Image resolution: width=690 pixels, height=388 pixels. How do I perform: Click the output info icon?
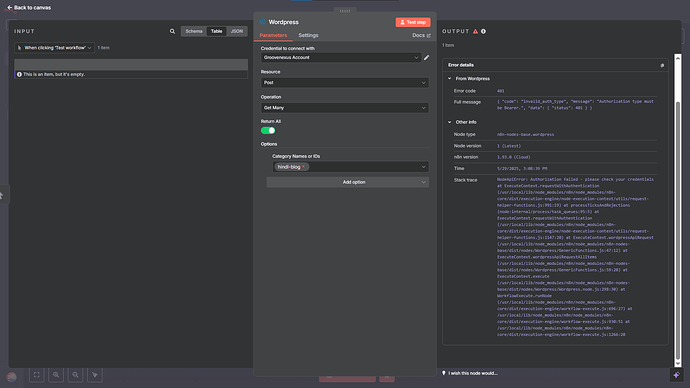(483, 31)
